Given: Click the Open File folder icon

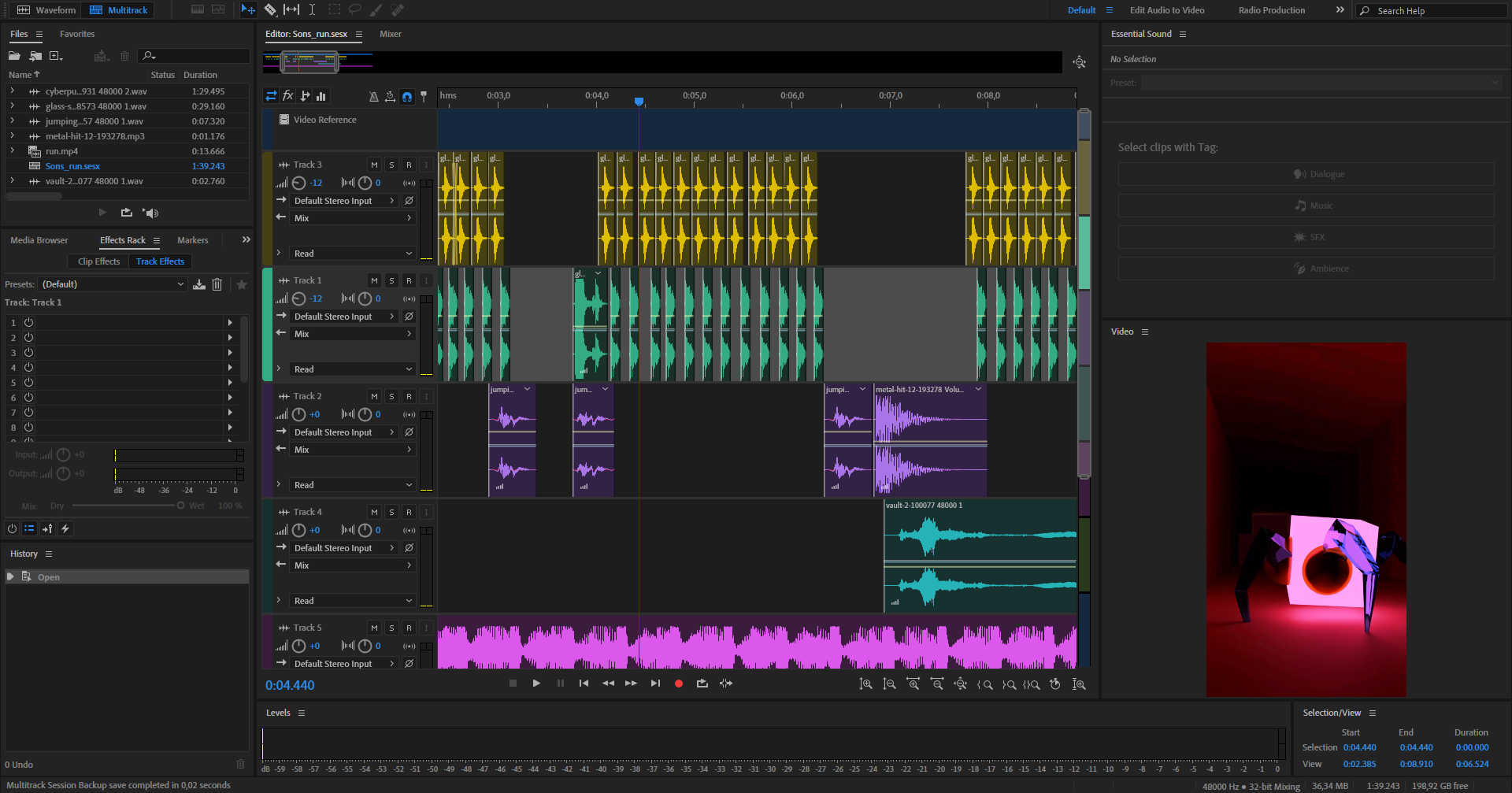Looking at the screenshot, I should (14, 56).
